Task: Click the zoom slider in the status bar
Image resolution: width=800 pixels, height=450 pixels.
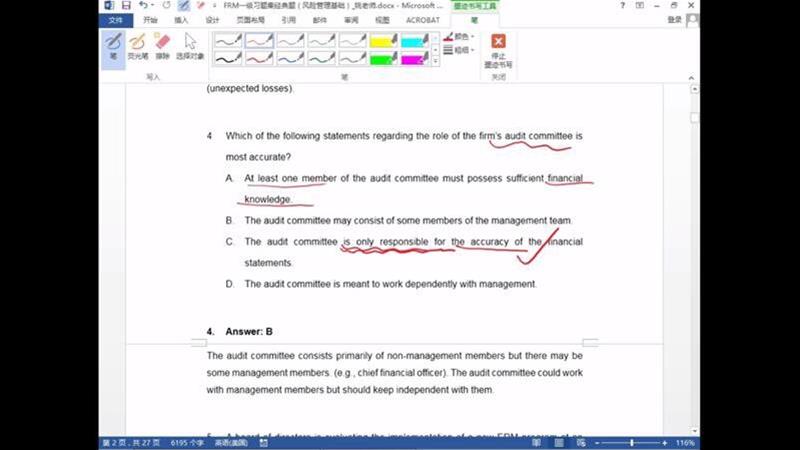Action: click(x=630, y=442)
